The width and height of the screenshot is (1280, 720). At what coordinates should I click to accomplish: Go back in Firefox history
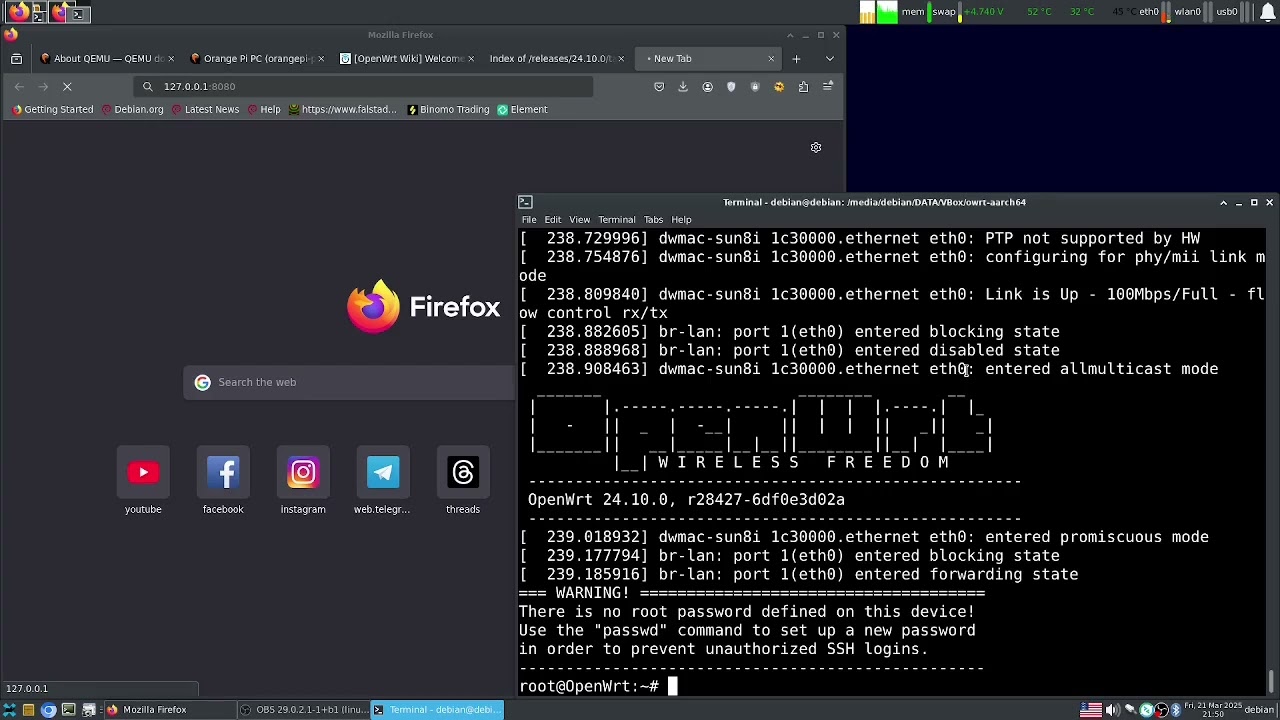(x=19, y=87)
